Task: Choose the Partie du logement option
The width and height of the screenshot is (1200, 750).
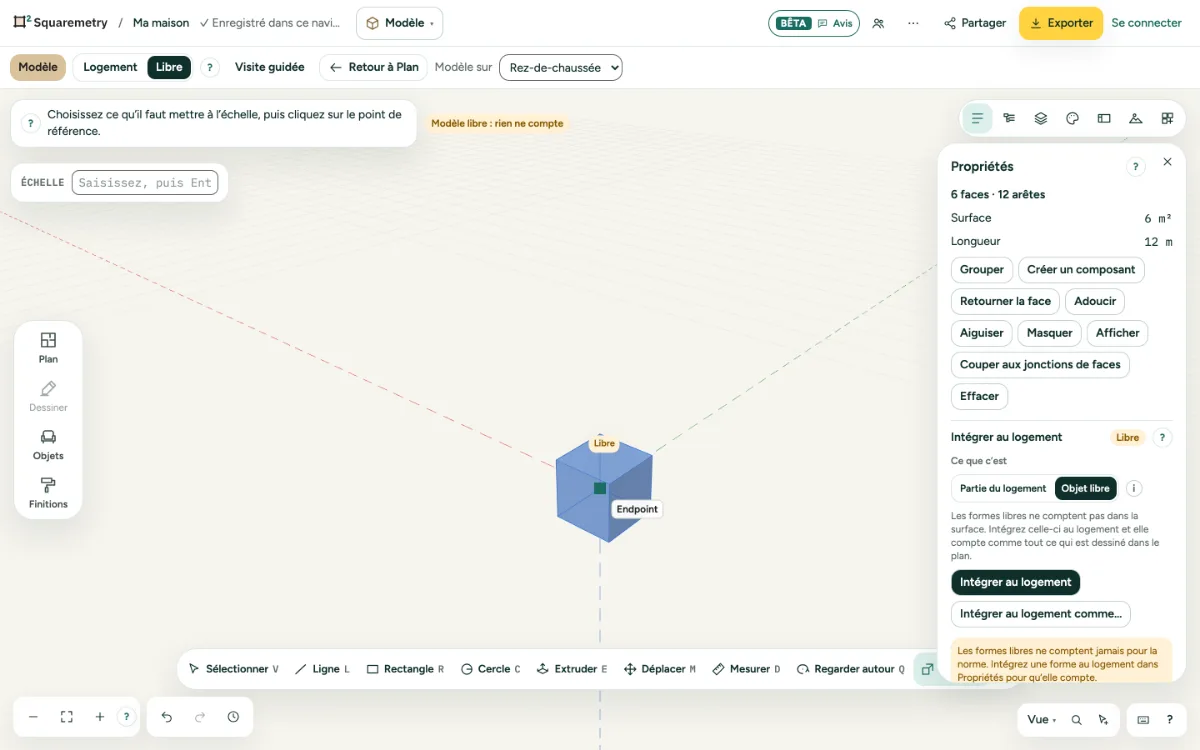Action: [x=1003, y=489]
